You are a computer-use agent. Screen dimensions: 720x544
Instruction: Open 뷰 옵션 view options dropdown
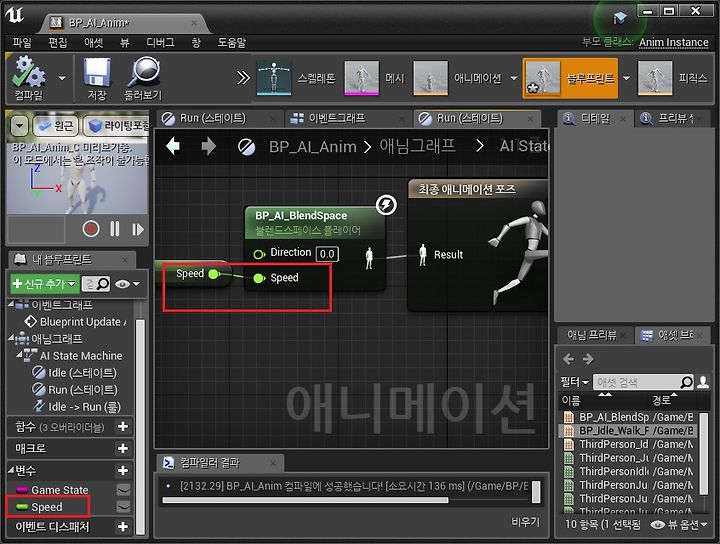679,524
